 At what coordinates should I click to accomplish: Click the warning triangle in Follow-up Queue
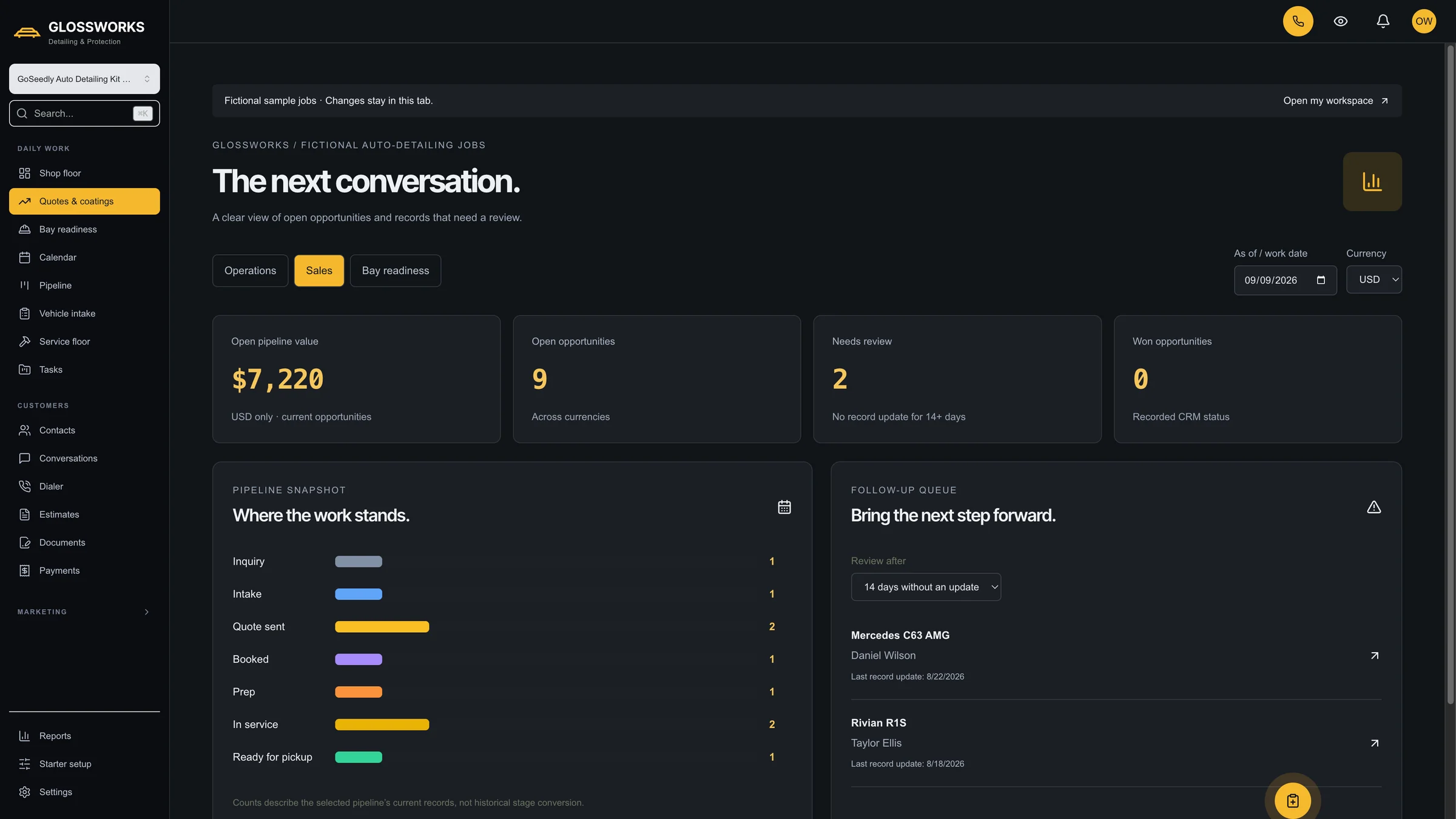[1373, 507]
